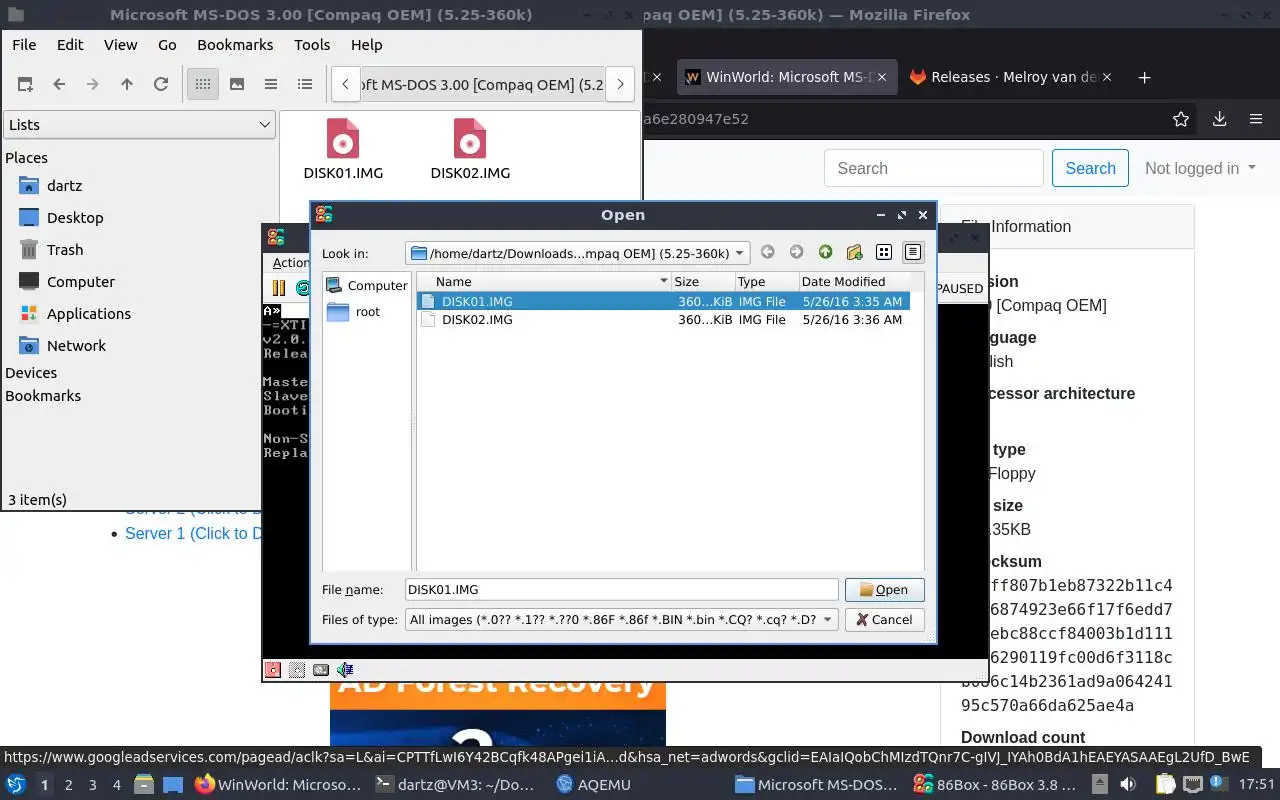Switch Open dialog to list view

coord(884,253)
